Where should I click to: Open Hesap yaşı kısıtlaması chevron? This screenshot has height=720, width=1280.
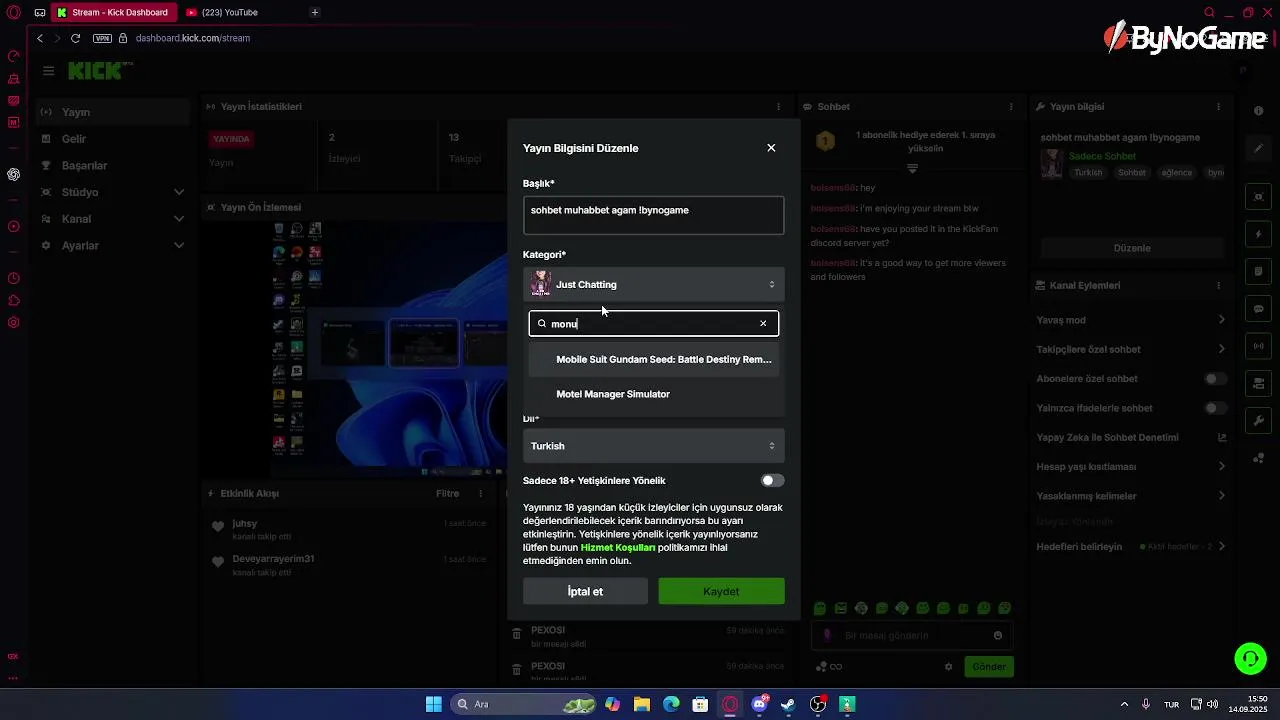click(x=1221, y=467)
